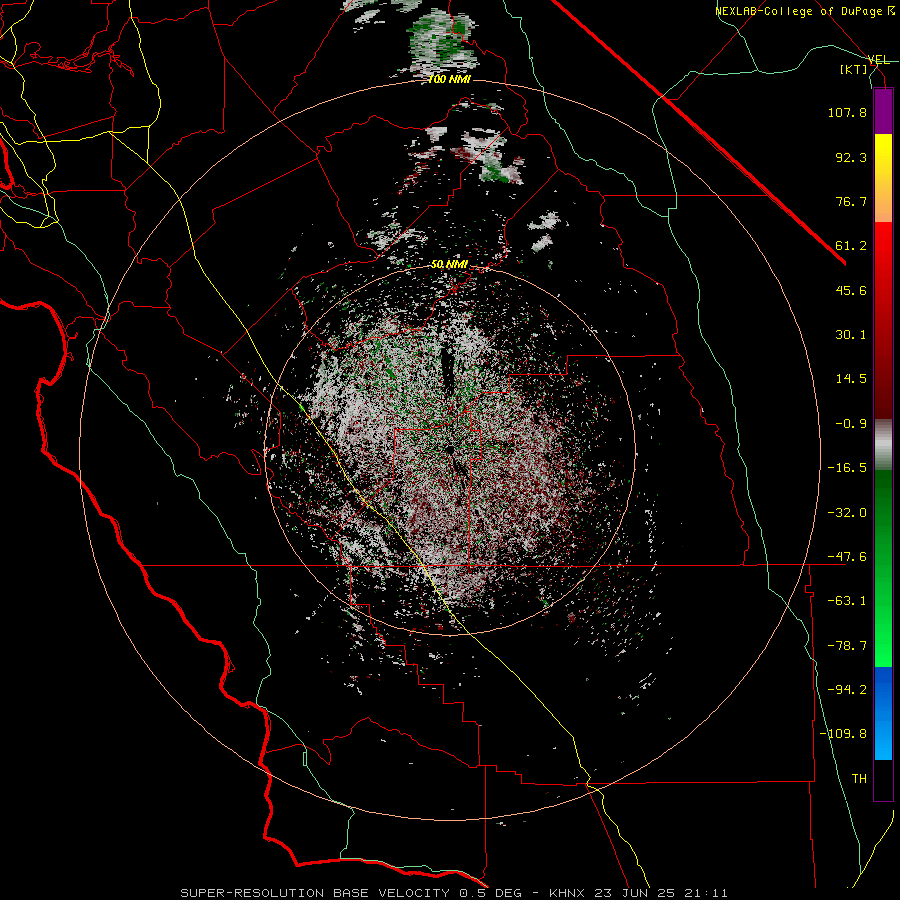Click the -32.0 velocity scale value
This screenshot has height=900, width=900.
pos(847,513)
